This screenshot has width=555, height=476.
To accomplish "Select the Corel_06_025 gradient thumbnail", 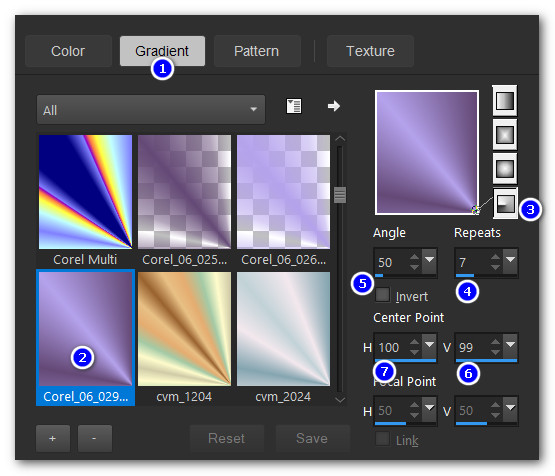I will point(184,192).
